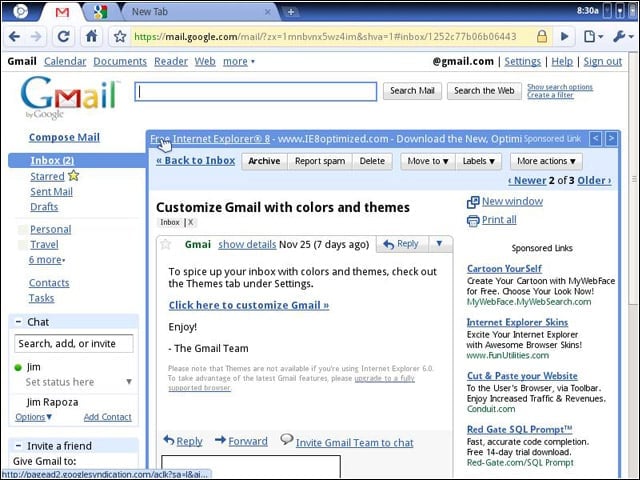Show next sponsored link arrow
640x480 pixels.
click(611, 139)
